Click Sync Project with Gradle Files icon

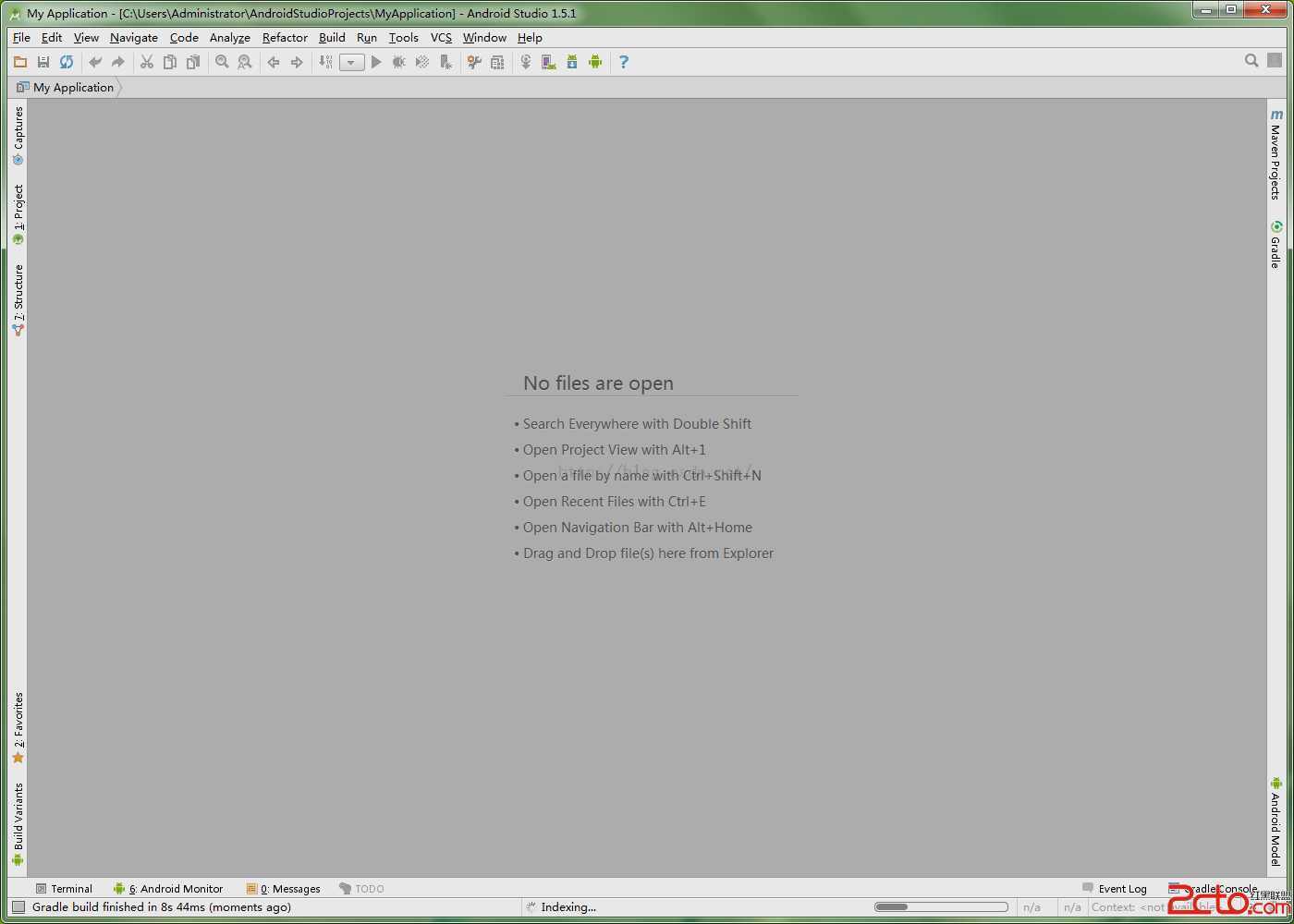[526, 62]
